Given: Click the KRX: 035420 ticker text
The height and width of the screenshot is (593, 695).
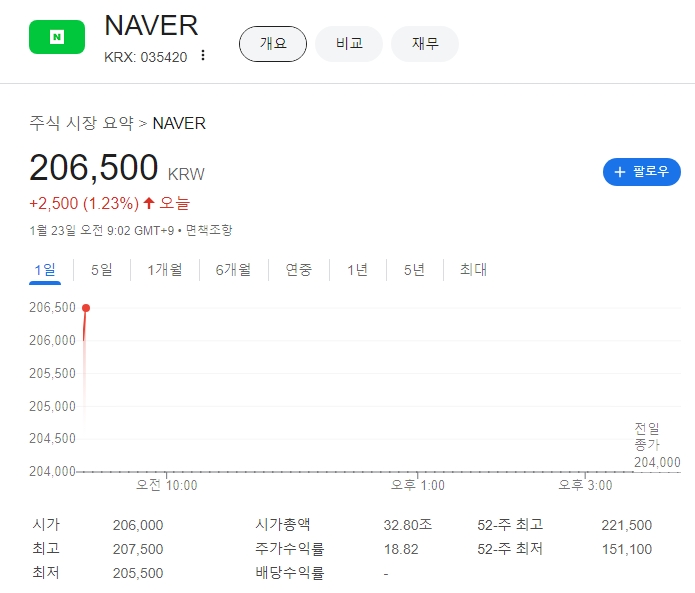Looking at the screenshot, I should 145,57.
